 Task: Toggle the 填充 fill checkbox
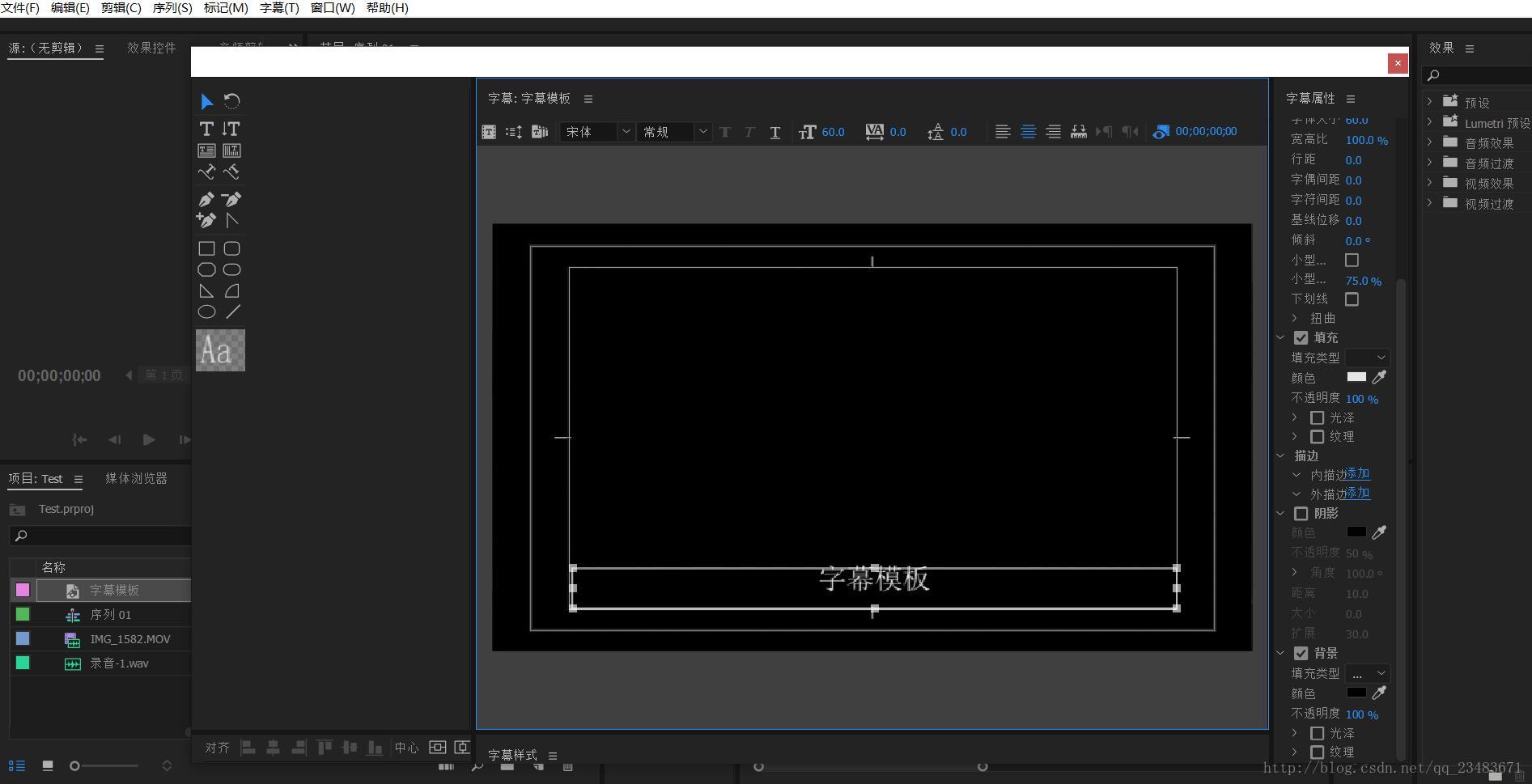coord(1301,337)
